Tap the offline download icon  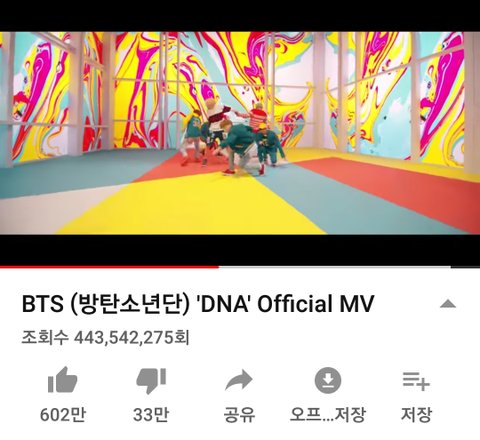click(328, 380)
